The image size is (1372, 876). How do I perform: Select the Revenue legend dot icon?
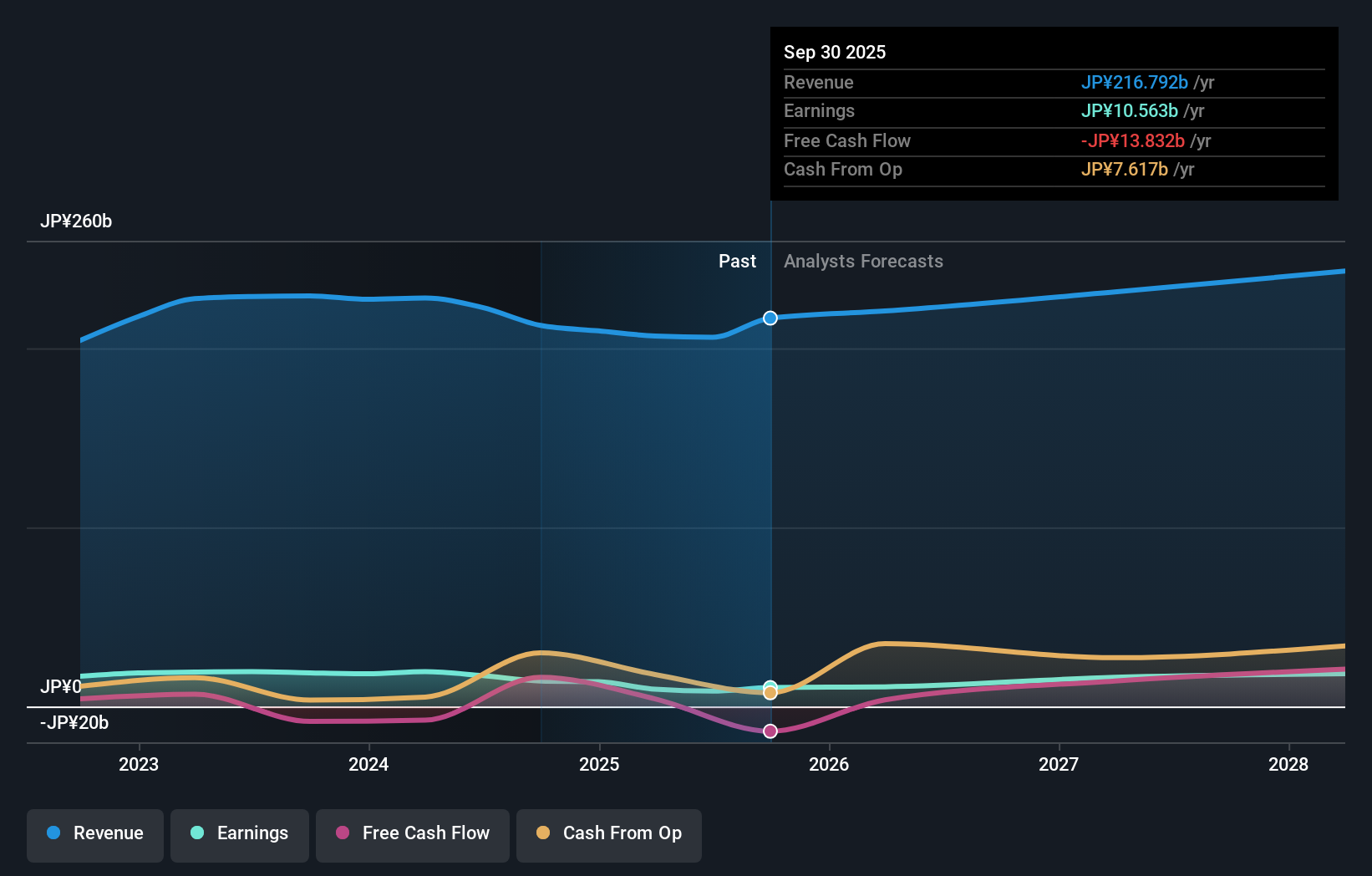pyautogui.click(x=53, y=833)
